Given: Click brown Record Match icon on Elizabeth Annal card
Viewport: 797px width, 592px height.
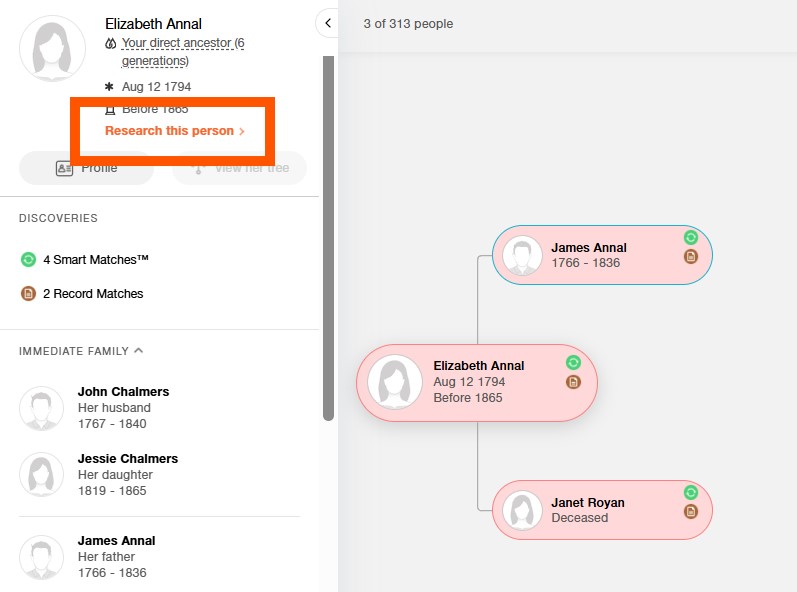Looking at the screenshot, I should pyautogui.click(x=573, y=382).
